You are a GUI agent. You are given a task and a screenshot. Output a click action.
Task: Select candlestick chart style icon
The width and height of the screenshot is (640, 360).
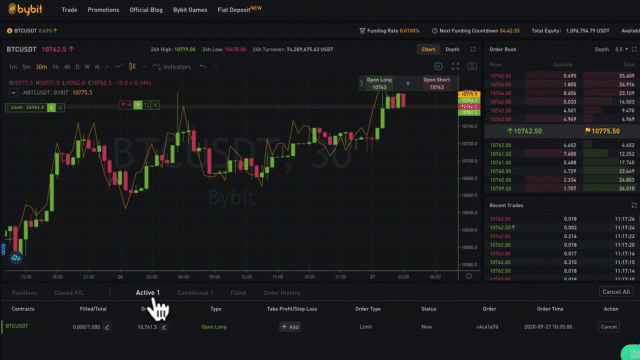pyautogui.click(x=132, y=67)
